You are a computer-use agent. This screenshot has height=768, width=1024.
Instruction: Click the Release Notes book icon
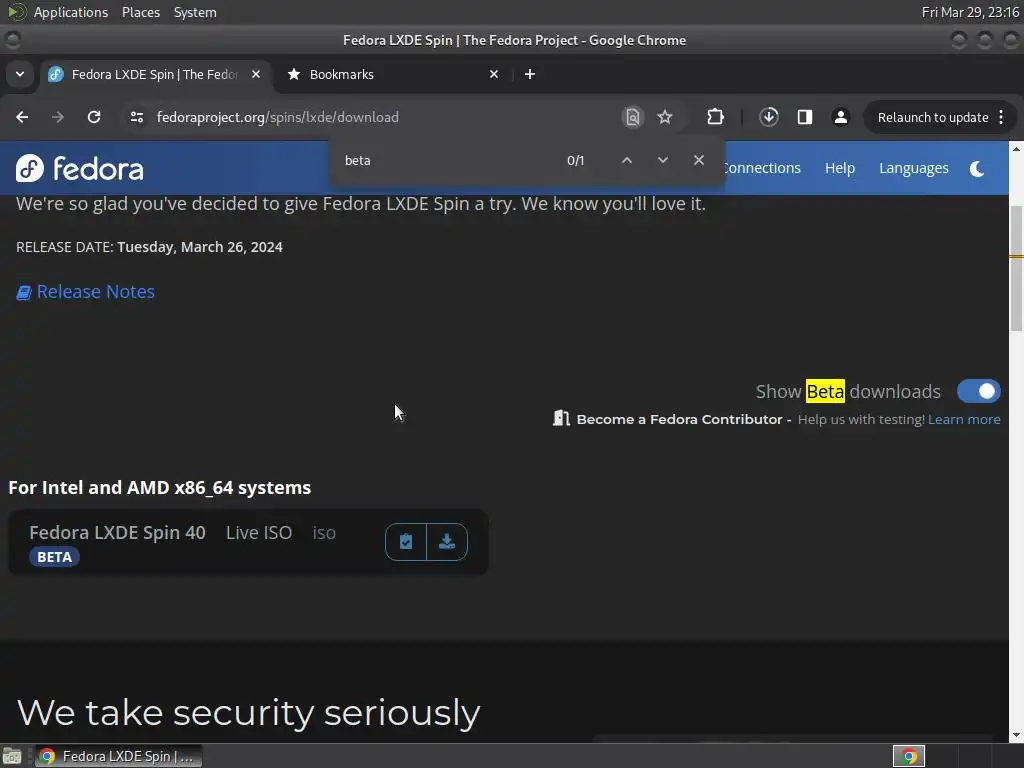point(24,293)
